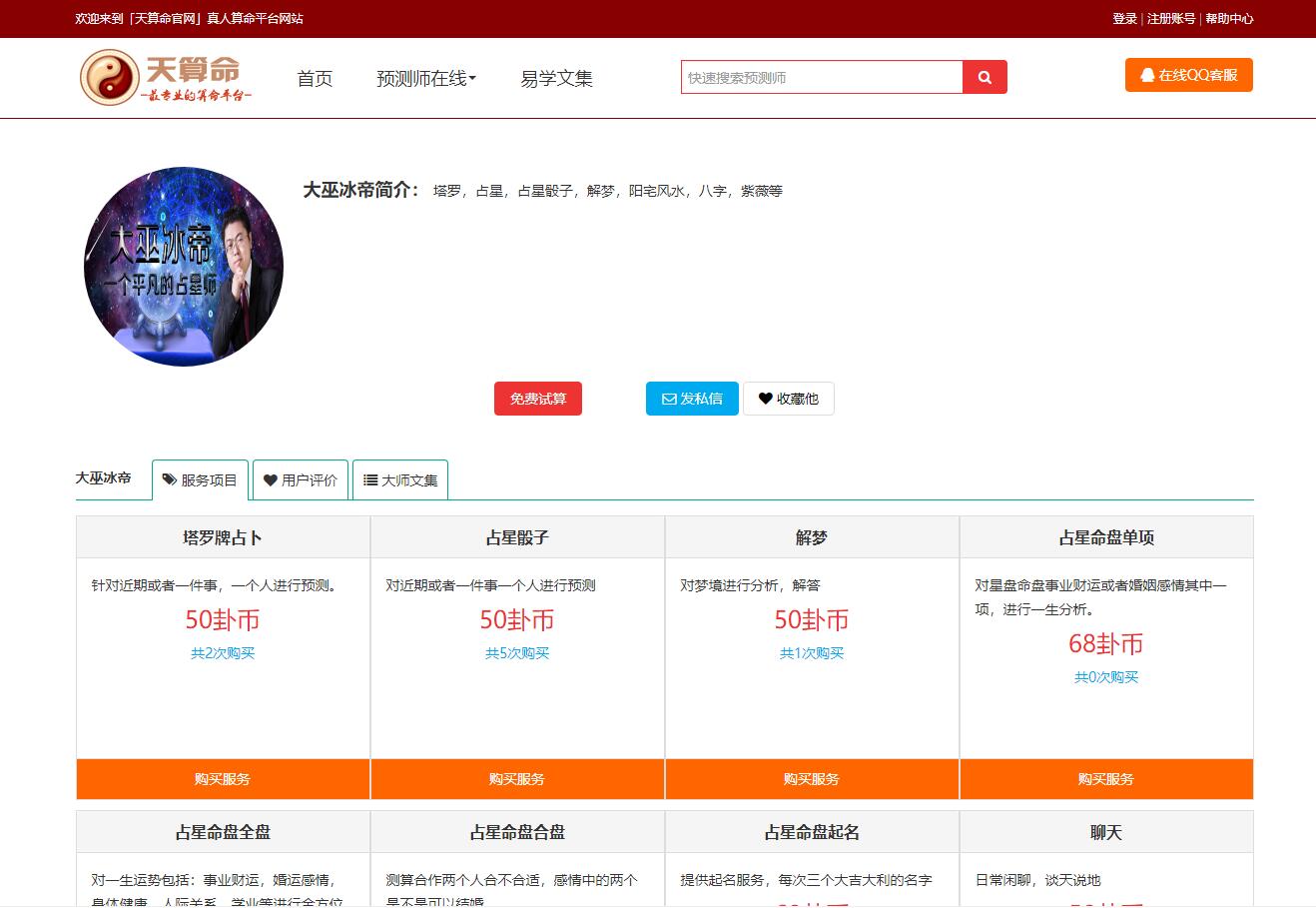Click 购买服务 under 解梦
This screenshot has height=908, width=1316.
pos(812,779)
